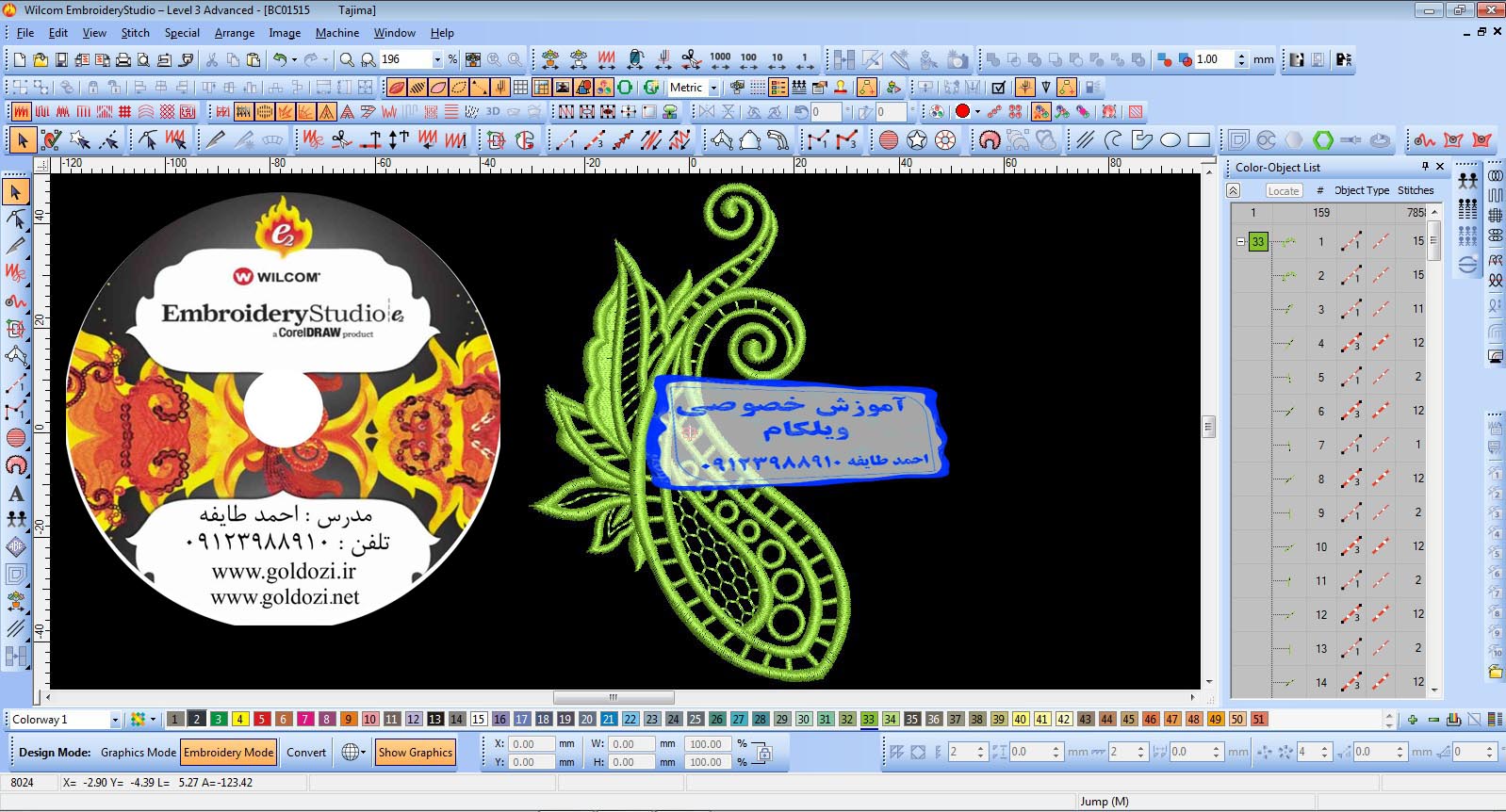This screenshot has height=812, width=1506.
Task: Collapse the Color-Object List with the up chevron
Action: (x=1234, y=190)
